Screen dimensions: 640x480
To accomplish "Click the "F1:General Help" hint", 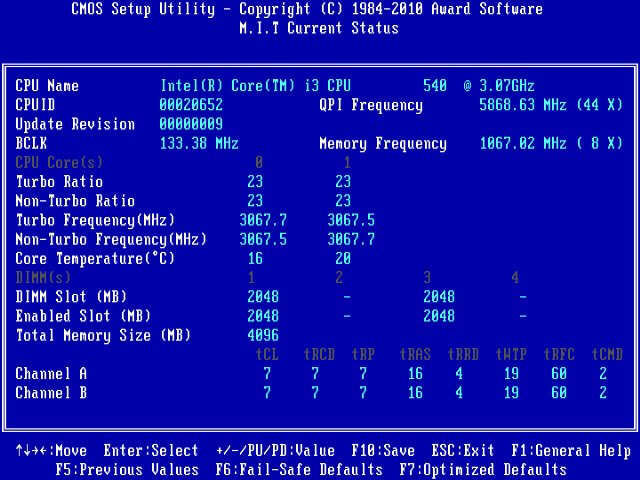I will point(571,451).
